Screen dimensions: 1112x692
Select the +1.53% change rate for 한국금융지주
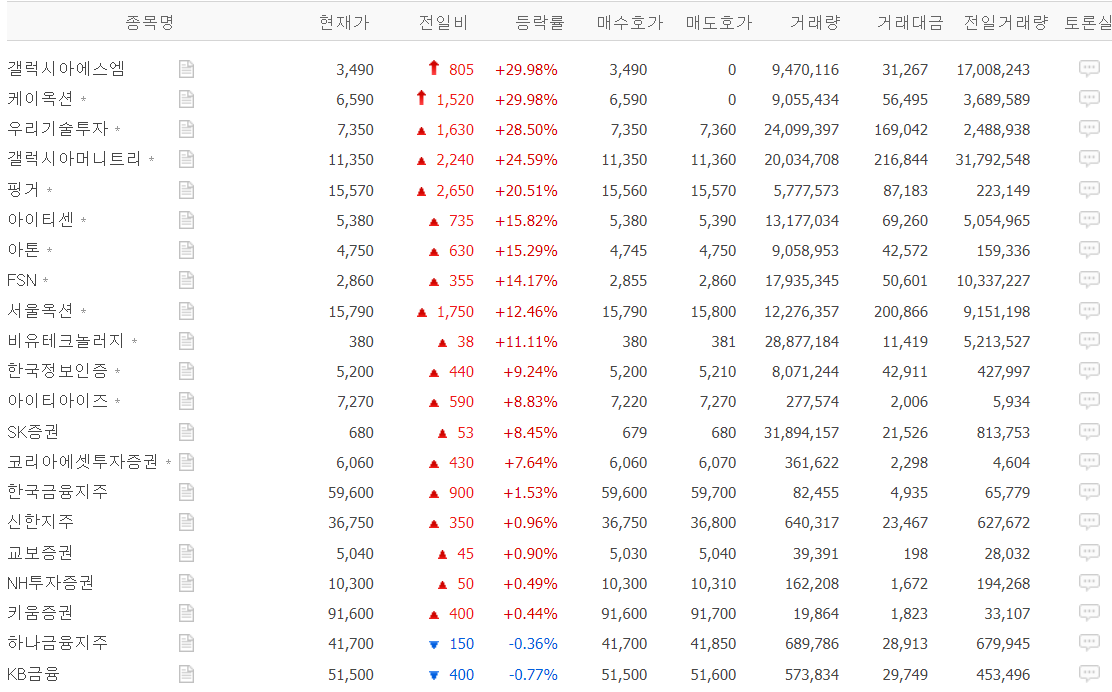(x=530, y=493)
